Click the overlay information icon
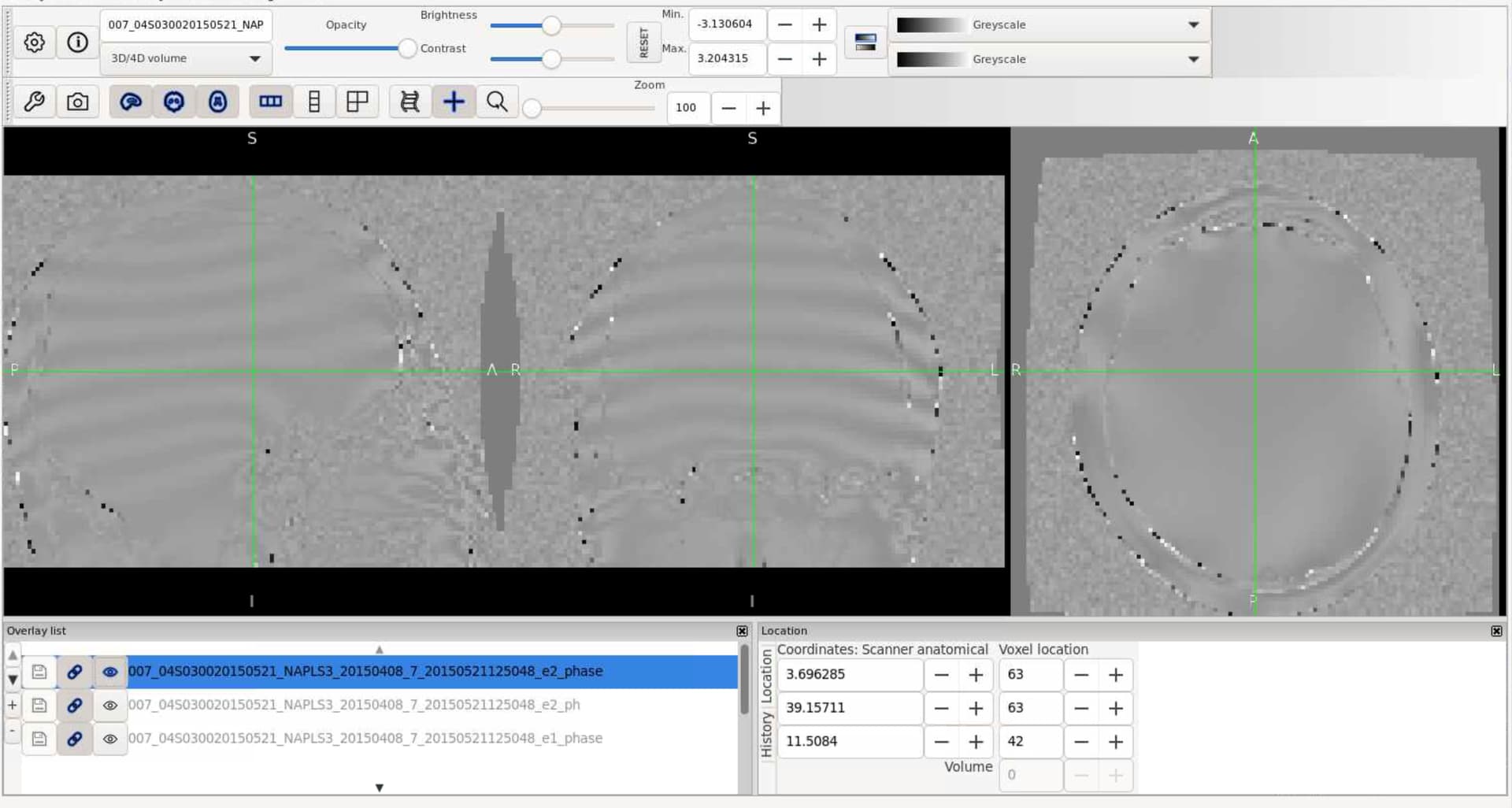Viewport: 1512px width, 808px height. (x=77, y=43)
